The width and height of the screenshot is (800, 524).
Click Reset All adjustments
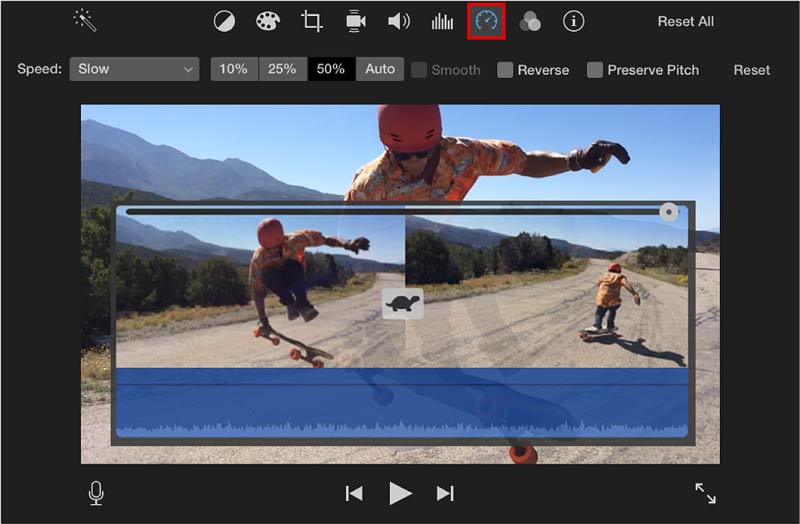pyautogui.click(x=686, y=21)
